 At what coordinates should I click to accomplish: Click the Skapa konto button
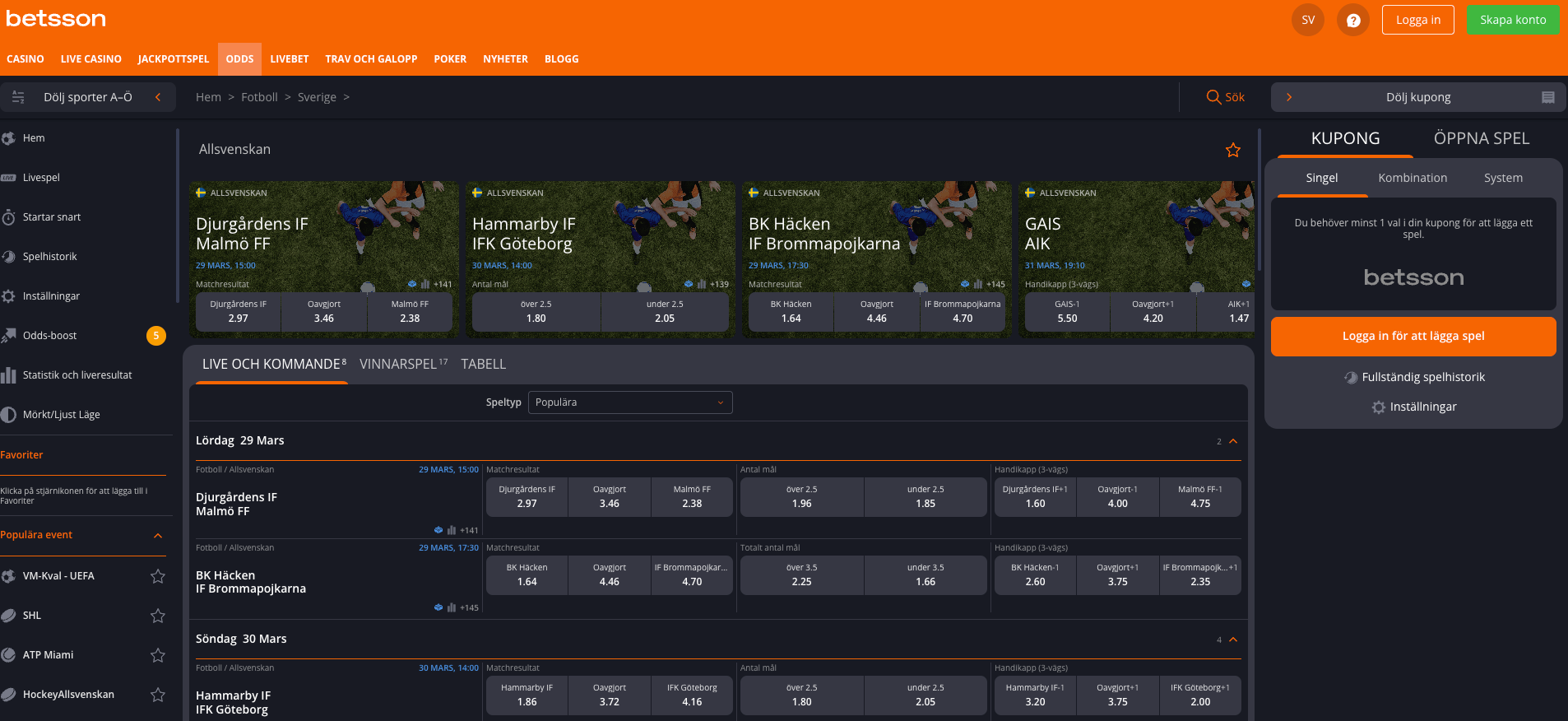1513,20
